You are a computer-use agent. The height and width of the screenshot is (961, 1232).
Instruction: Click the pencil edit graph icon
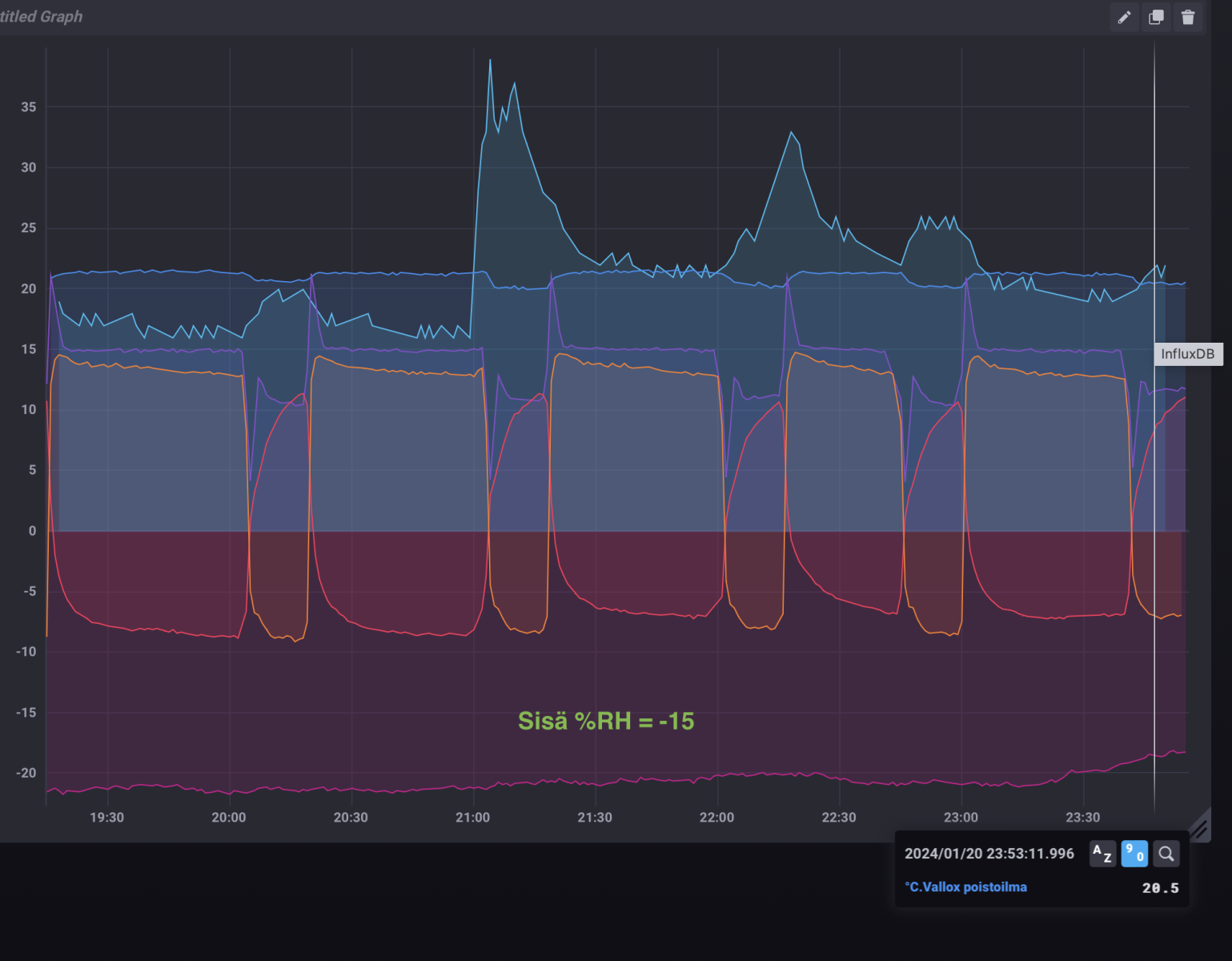point(1124,17)
